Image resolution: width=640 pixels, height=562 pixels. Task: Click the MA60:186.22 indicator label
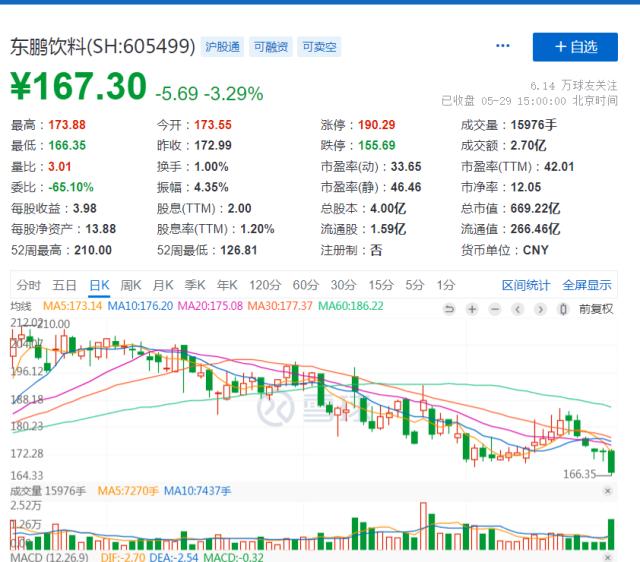[351, 306]
